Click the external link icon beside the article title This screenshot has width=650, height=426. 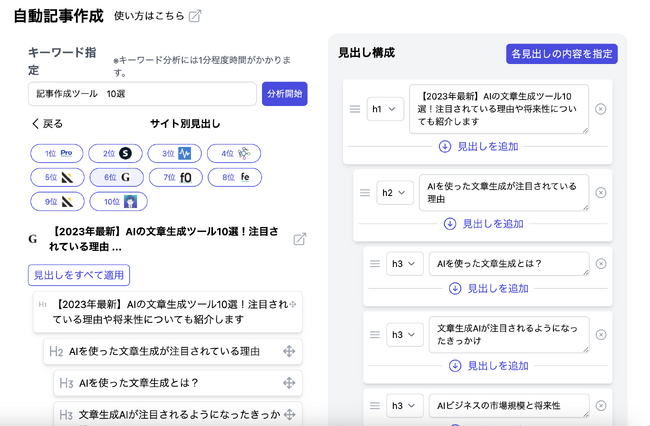(x=299, y=239)
